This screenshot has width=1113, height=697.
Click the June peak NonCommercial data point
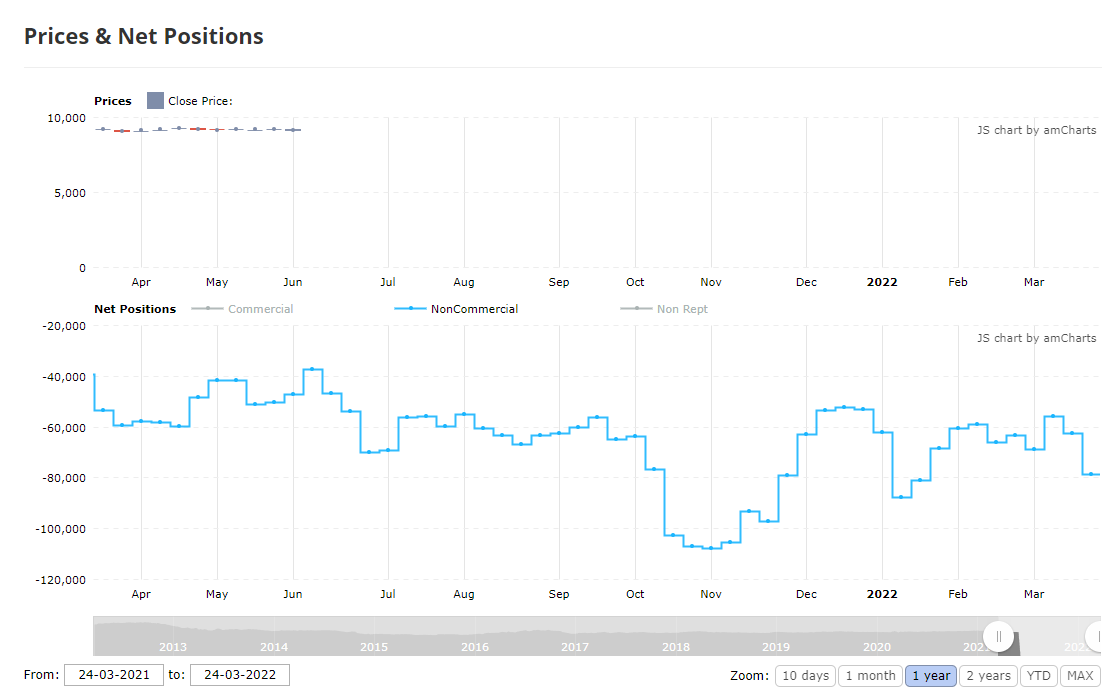point(312,369)
